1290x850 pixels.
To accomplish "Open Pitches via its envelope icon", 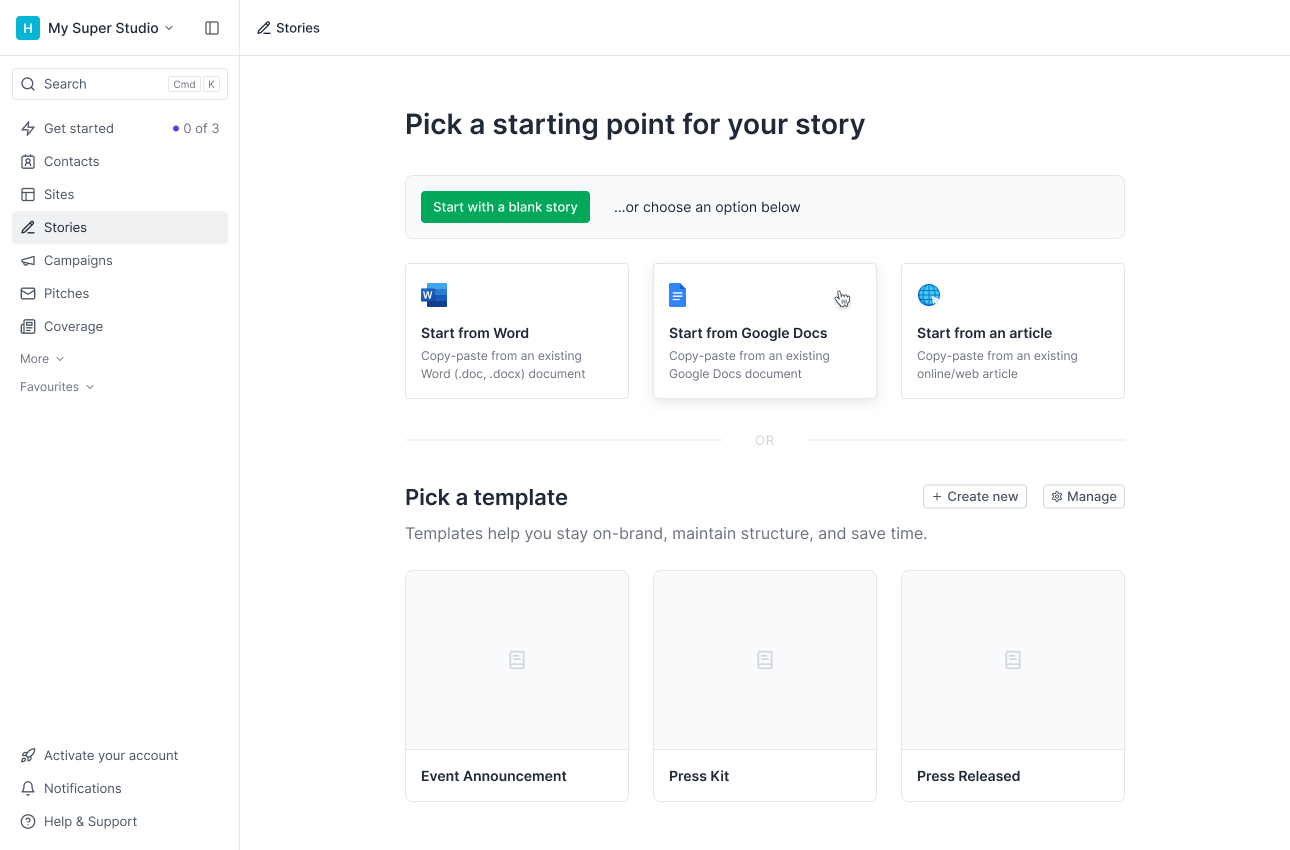I will click(28, 293).
